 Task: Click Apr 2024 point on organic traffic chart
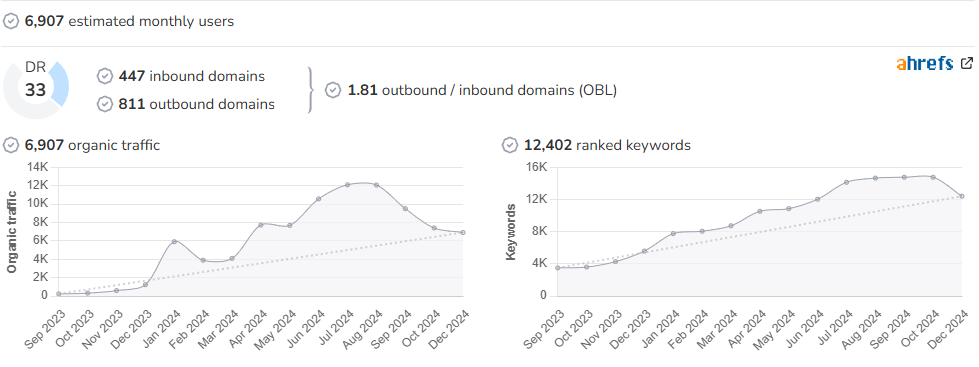tap(261, 225)
